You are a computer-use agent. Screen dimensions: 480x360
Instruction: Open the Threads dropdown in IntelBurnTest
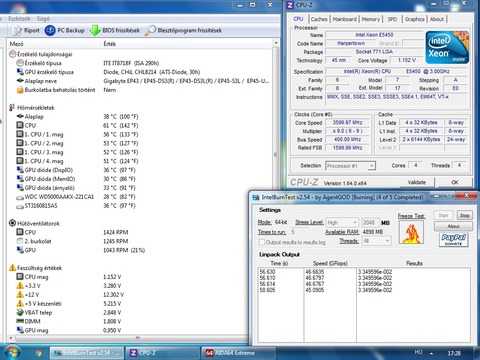click(377, 241)
